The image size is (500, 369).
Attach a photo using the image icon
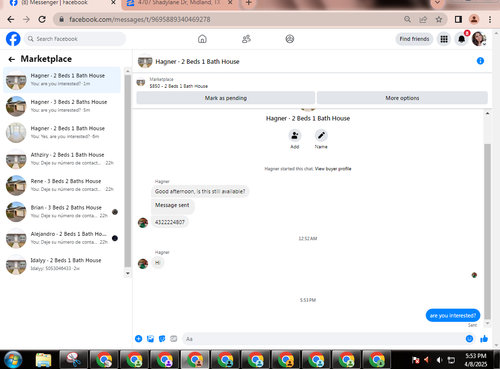[150, 339]
